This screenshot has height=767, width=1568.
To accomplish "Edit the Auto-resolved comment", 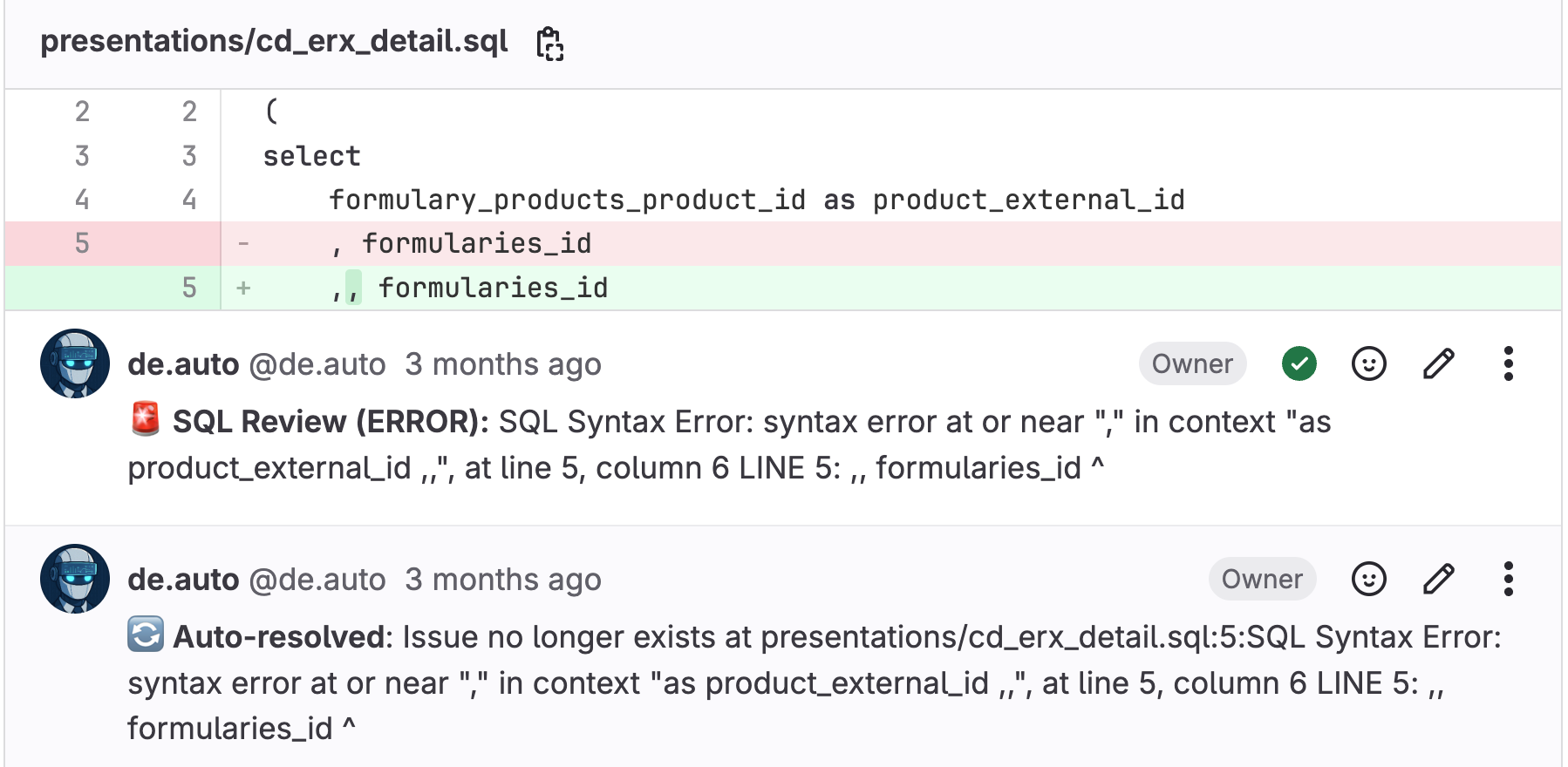I will pos(1438,579).
